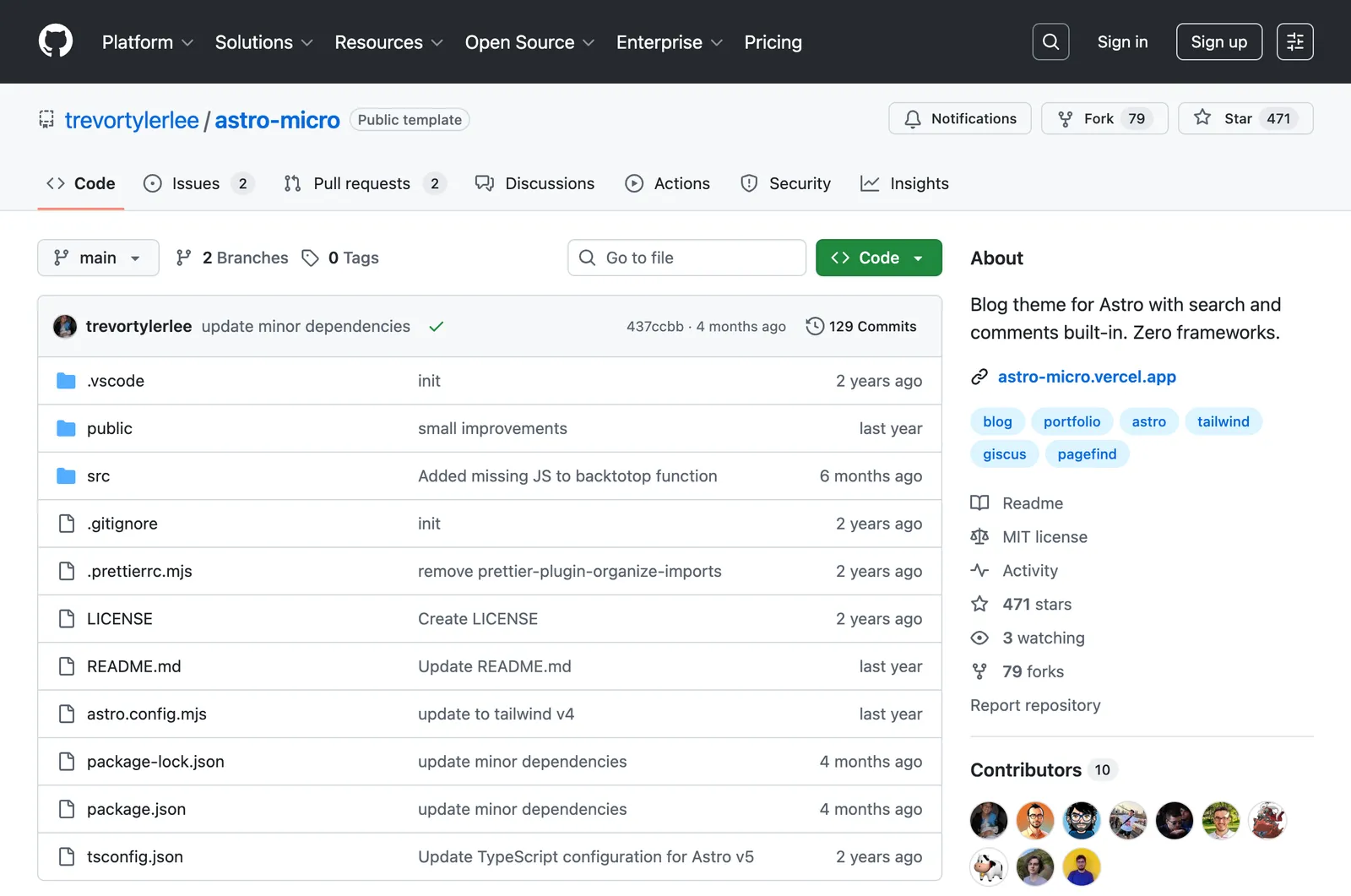Screen dimensions: 1351x896
Task: Expand the Platform menu
Action: (x=148, y=42)
